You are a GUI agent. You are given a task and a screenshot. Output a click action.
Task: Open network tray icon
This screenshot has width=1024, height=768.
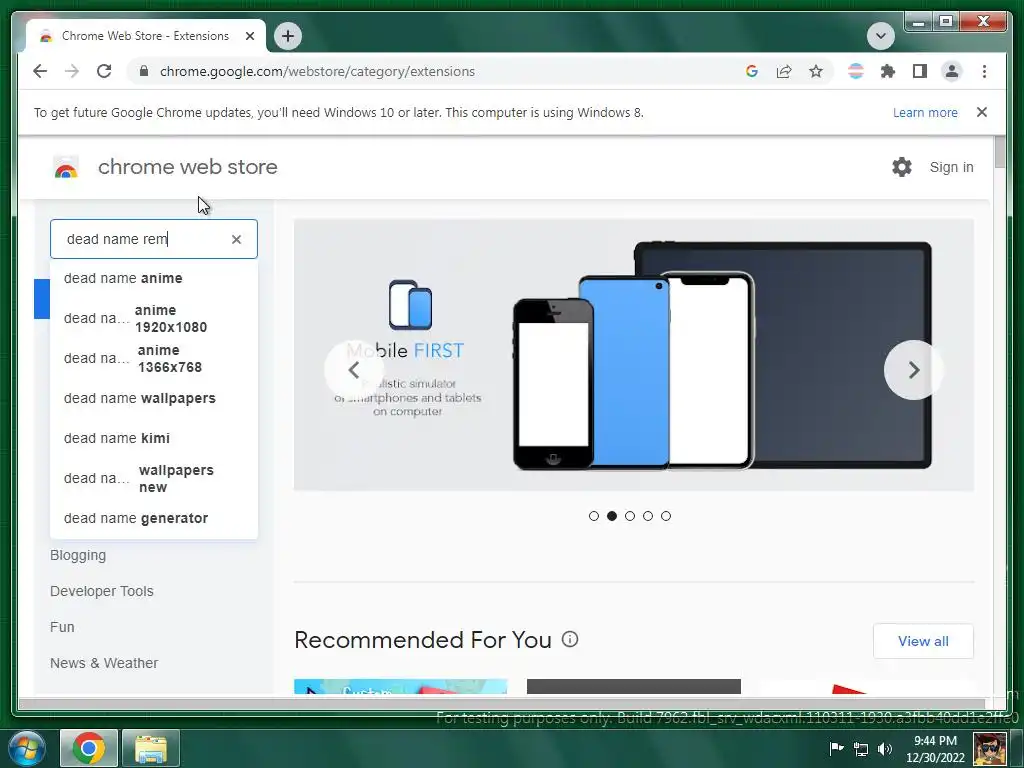(861, 749)
